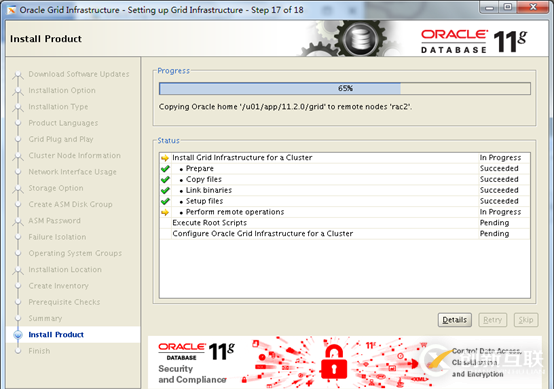Select Configure Oracle Grid Infrastructure row
This screenshot has width=554, height=389.
[345, 234]
